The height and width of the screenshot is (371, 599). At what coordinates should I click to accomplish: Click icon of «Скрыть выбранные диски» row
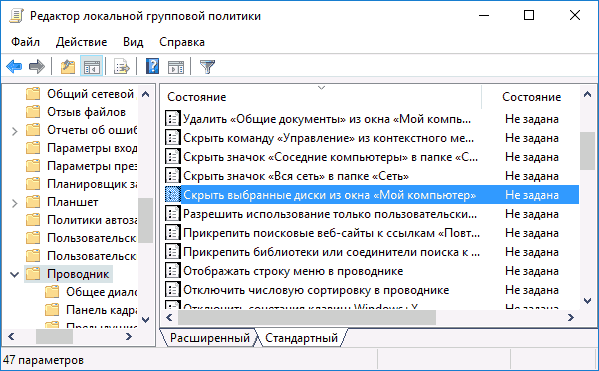[172, 195]
